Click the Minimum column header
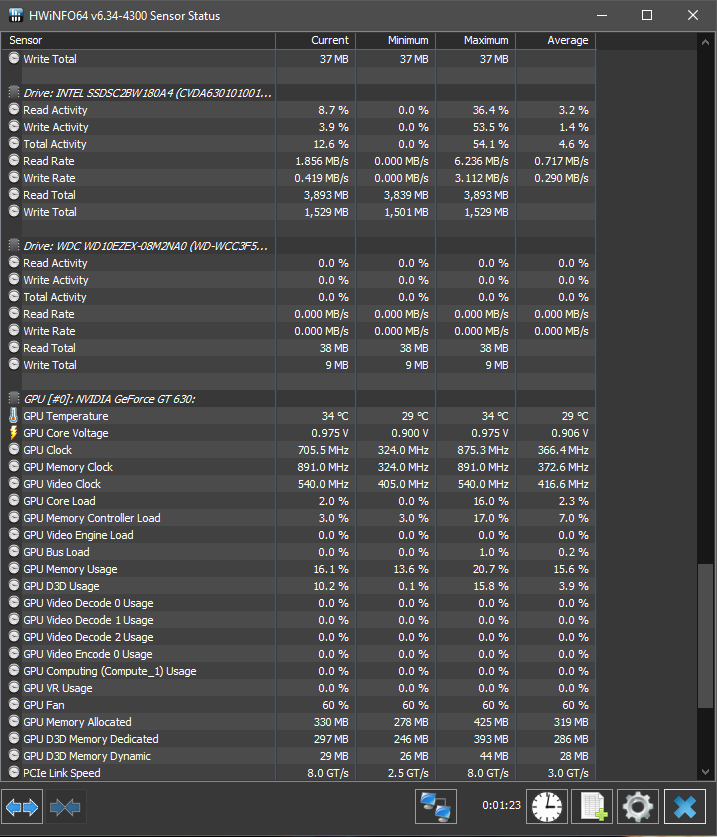717x837 pixels. 396,40
